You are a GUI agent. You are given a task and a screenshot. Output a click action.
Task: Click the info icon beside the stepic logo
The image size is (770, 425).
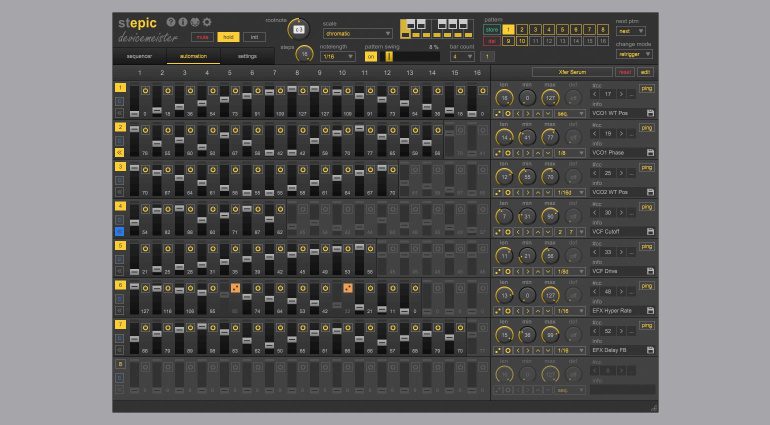(183, 22)
